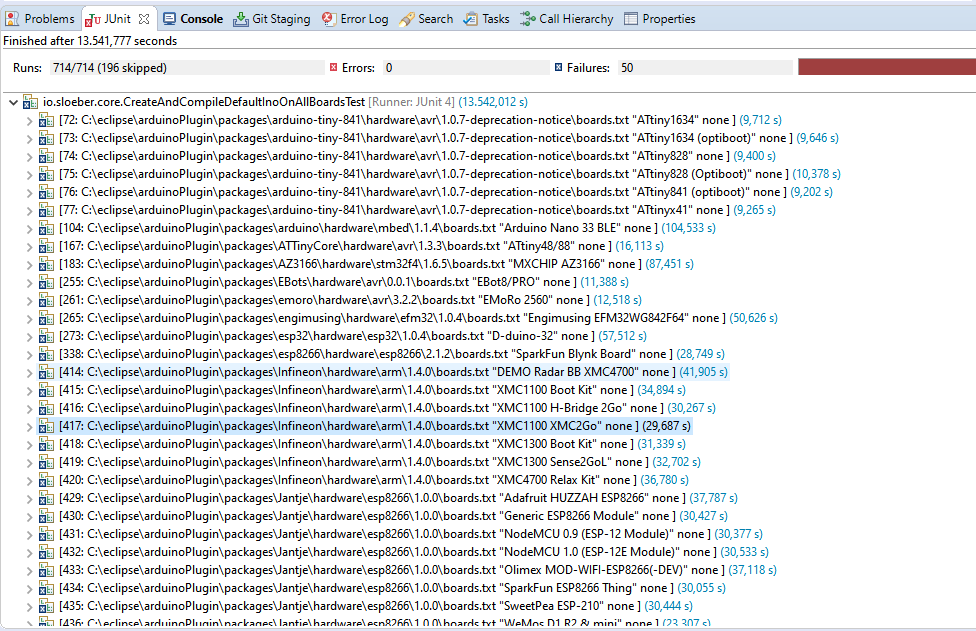Click failed test icon for [432] NodeMCU 1.0
976x631 pixels.
[47, 553]
